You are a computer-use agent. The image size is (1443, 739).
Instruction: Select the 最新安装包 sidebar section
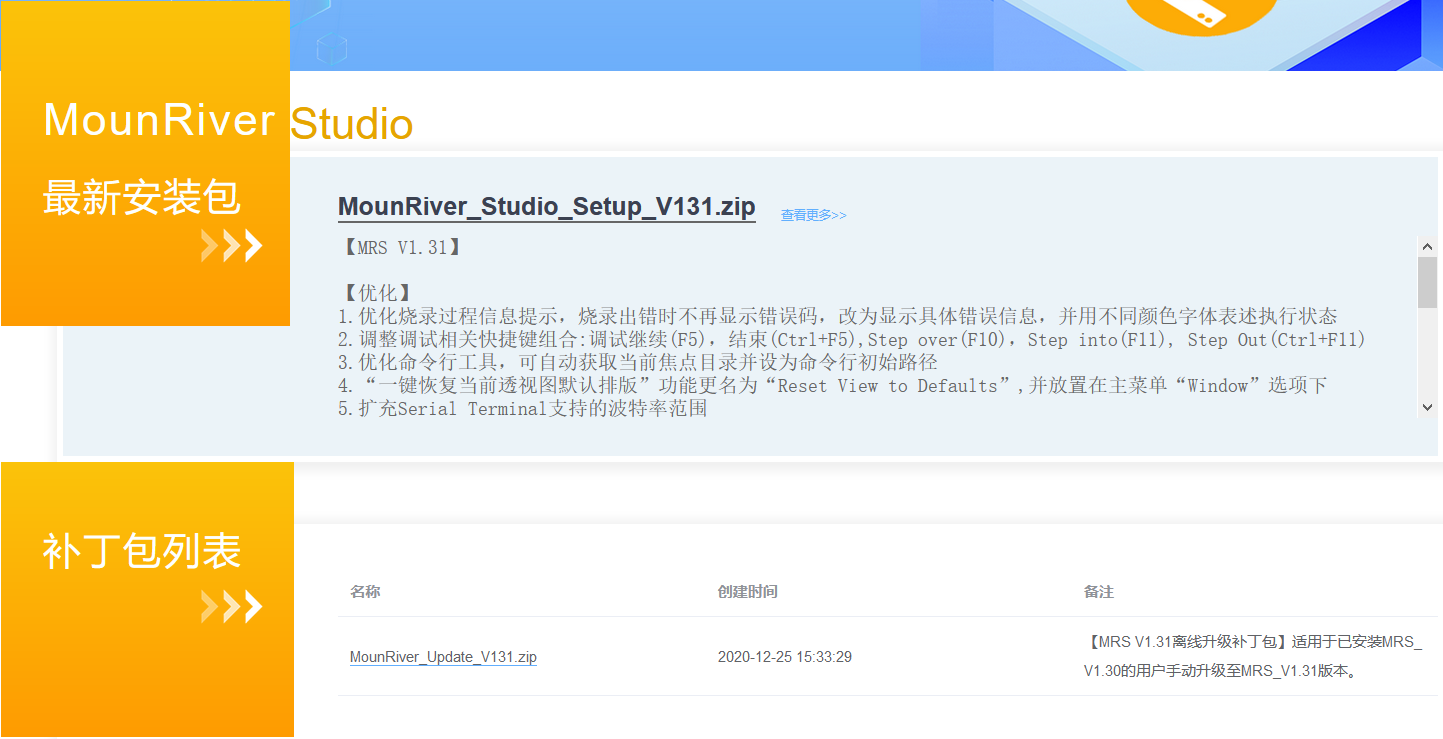140,197
